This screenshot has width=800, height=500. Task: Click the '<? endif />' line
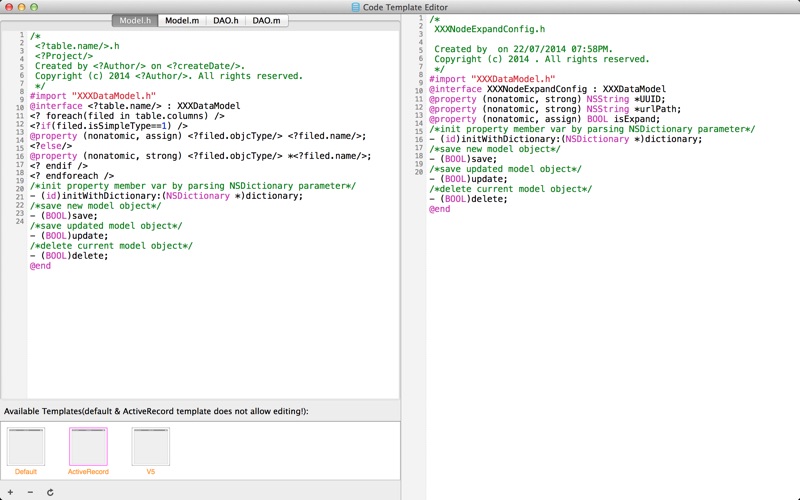coord(59,166)
